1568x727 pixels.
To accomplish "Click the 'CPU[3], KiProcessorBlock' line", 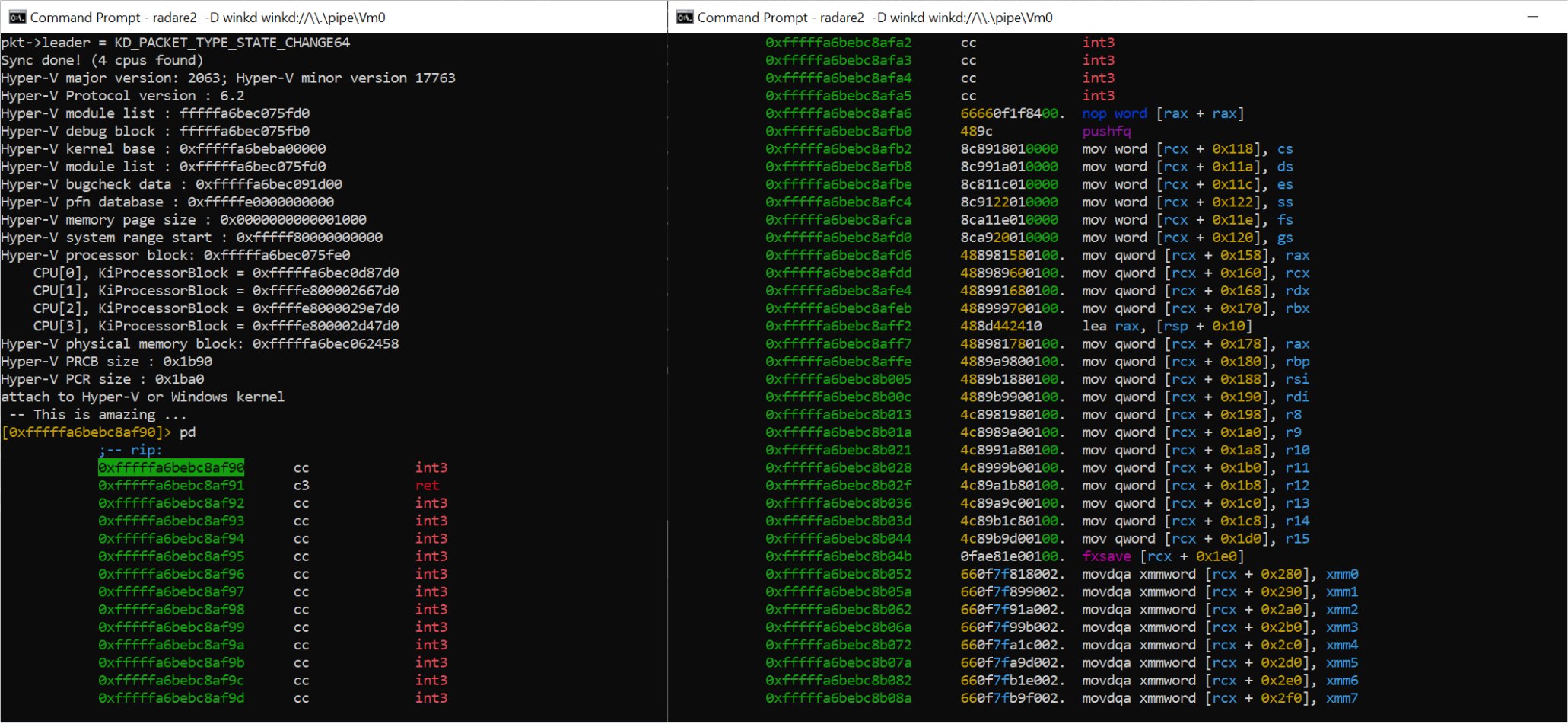I will [x=216, y=326].
